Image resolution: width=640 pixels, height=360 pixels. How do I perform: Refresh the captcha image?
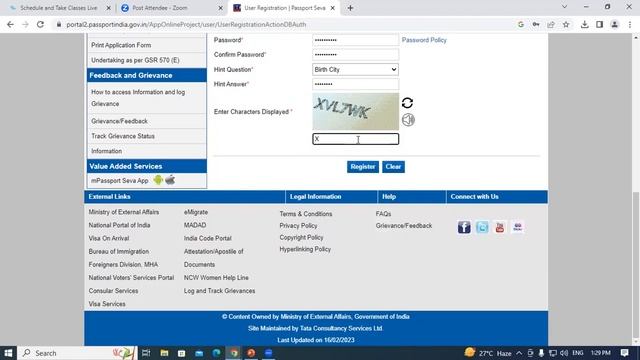(407, 103)
